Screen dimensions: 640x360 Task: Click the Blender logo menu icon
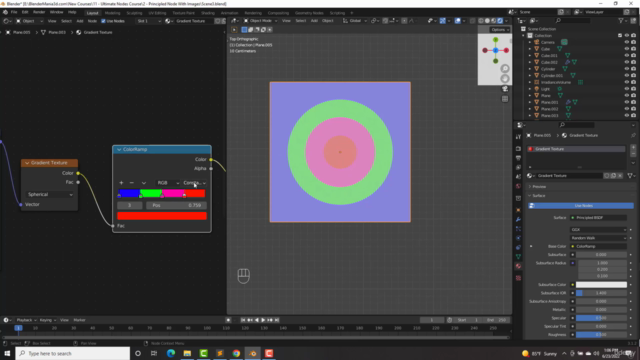[5, 12]
